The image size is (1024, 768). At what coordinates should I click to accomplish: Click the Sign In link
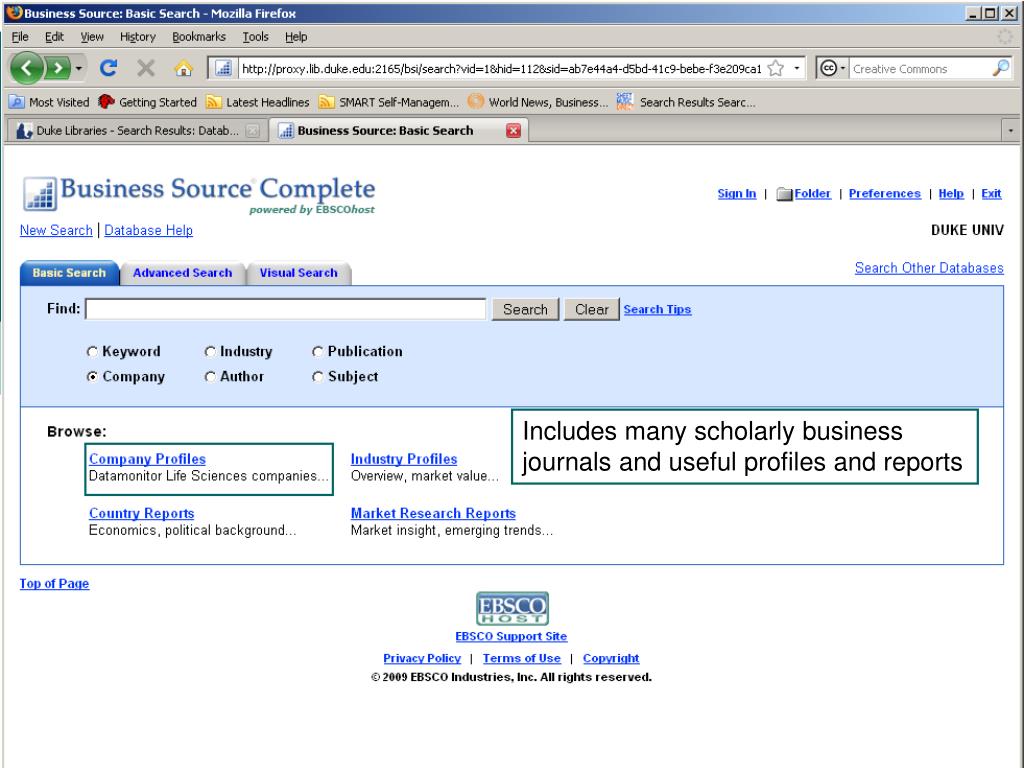tap(737, 193)
